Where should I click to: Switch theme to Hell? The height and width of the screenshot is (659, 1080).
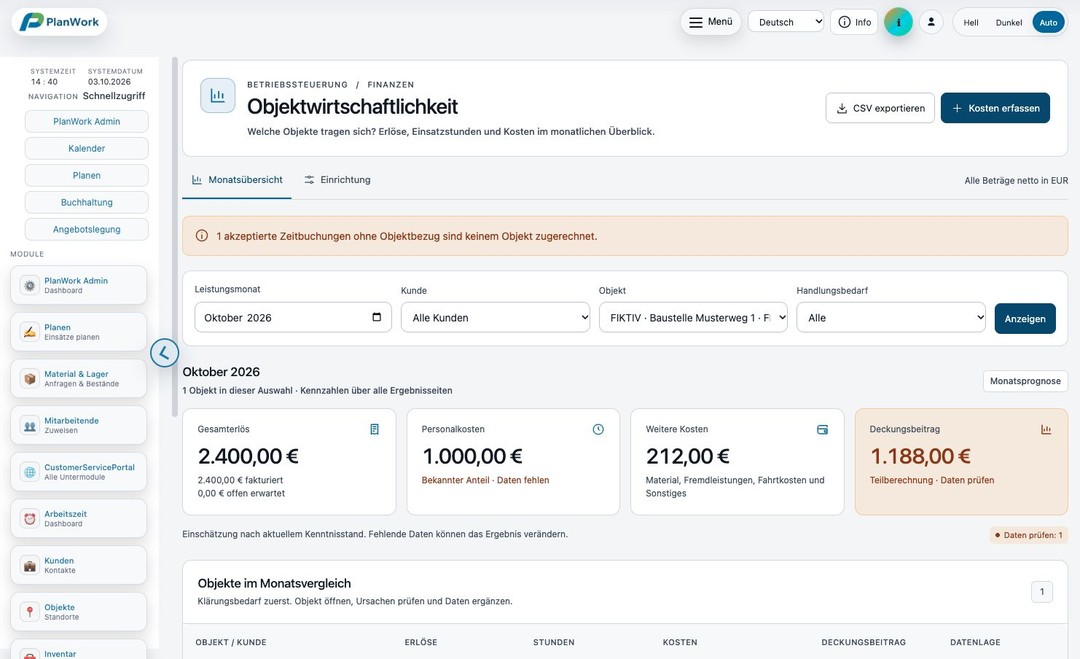point(971,23)
